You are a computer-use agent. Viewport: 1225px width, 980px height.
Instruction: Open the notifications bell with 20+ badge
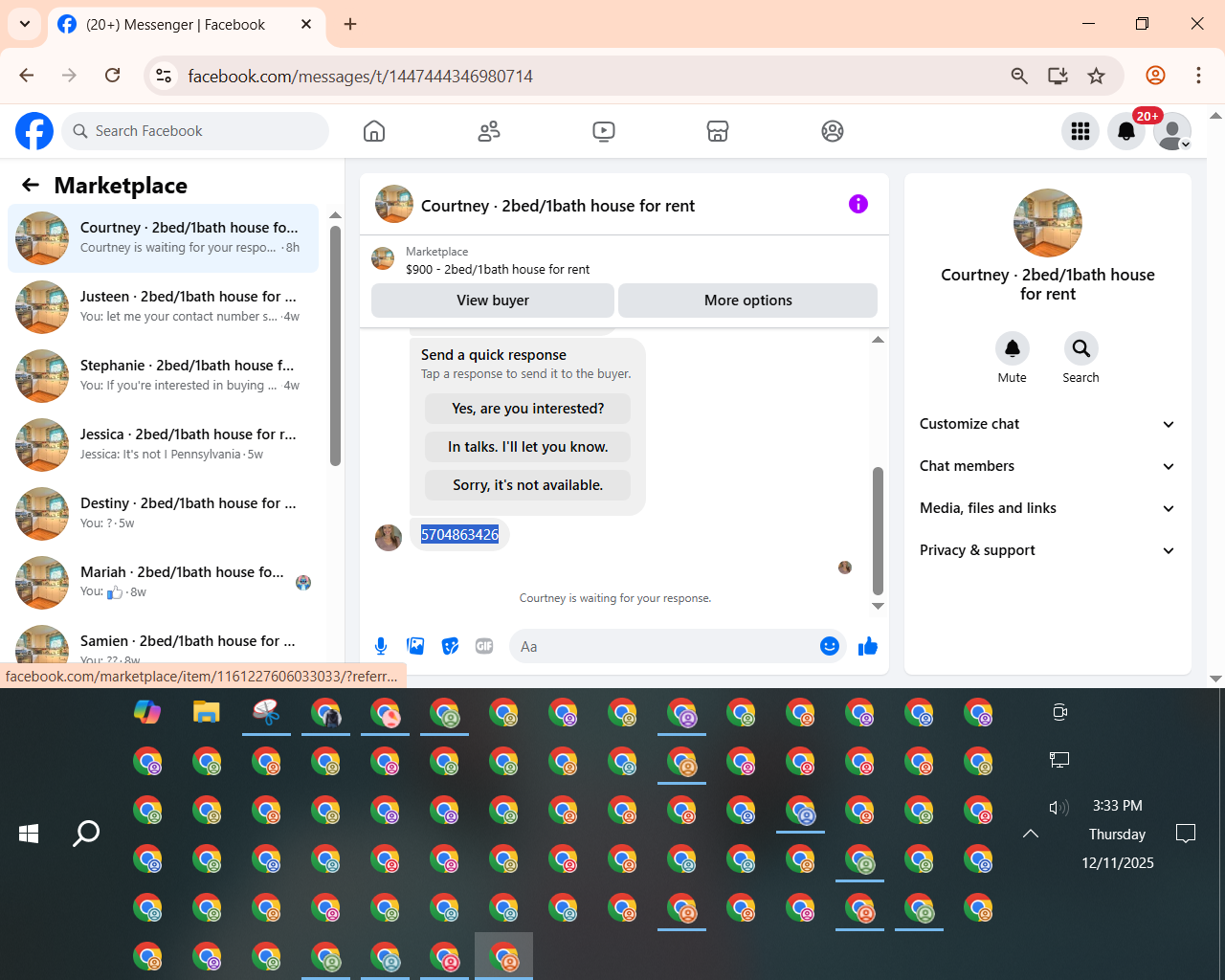tap(1126, 131)
